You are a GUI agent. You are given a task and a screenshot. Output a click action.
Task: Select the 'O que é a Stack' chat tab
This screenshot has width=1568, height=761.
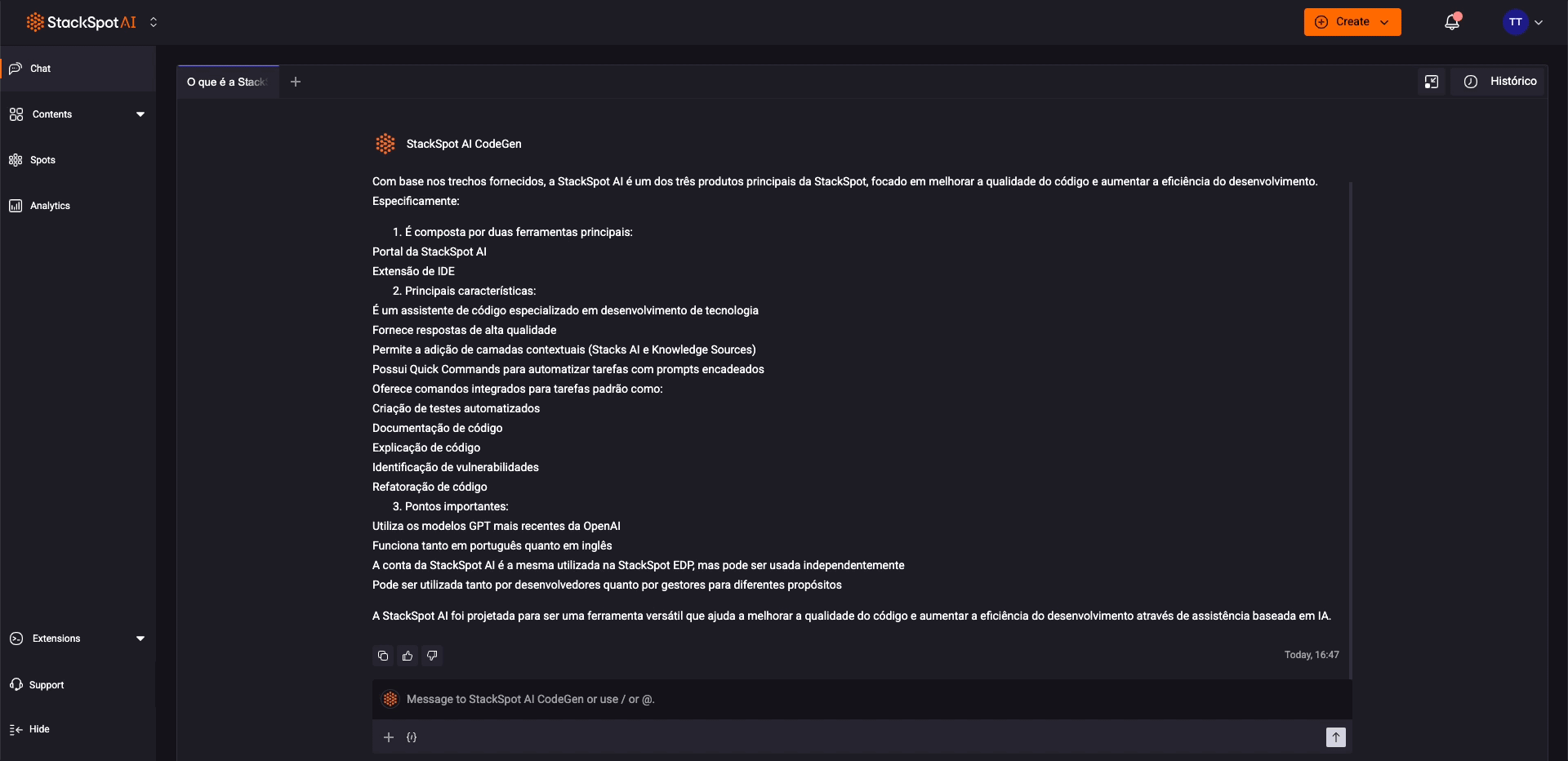227,82
